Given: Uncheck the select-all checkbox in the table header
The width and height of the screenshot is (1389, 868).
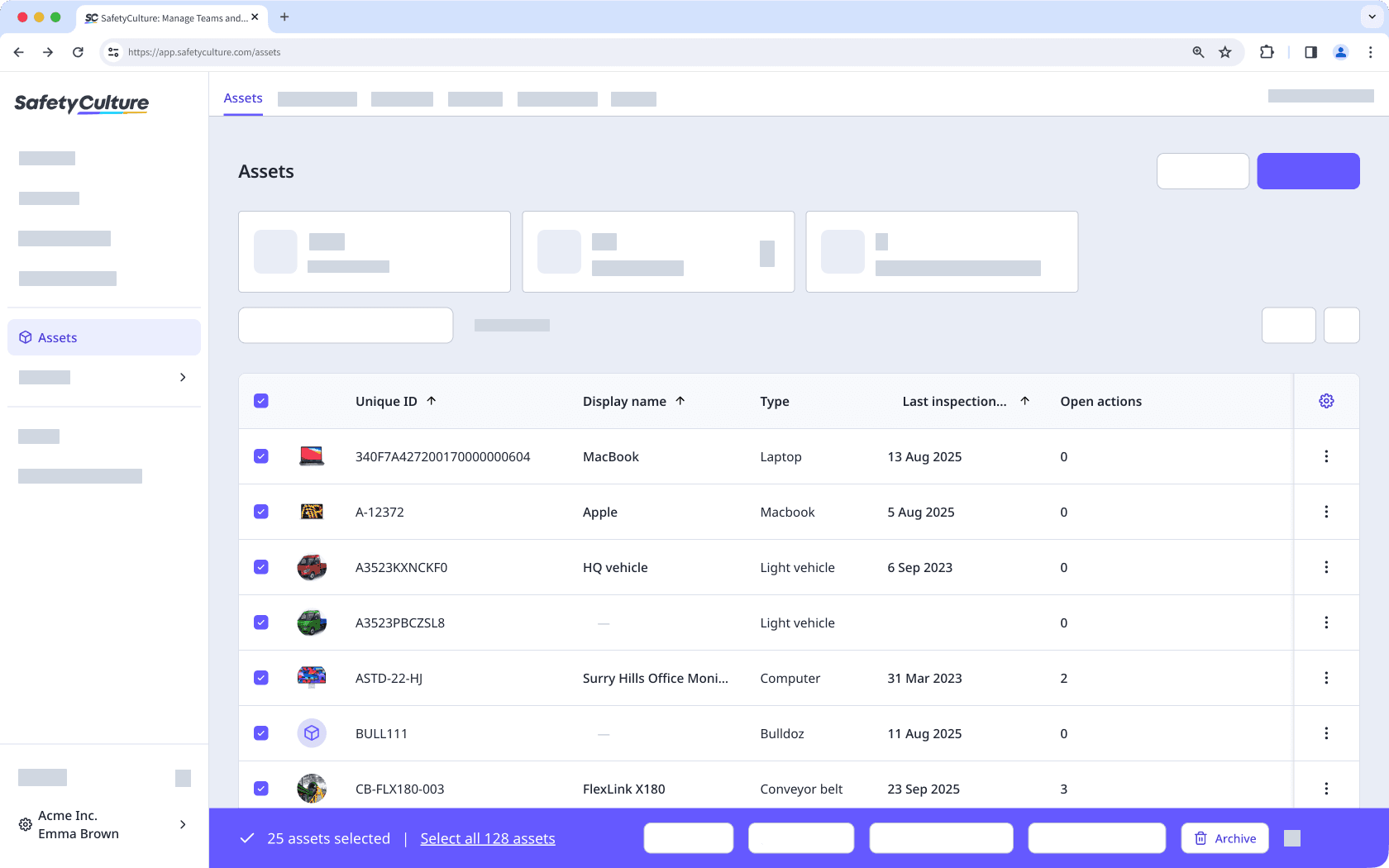Looking at the screenshot, I should [261, 400].
